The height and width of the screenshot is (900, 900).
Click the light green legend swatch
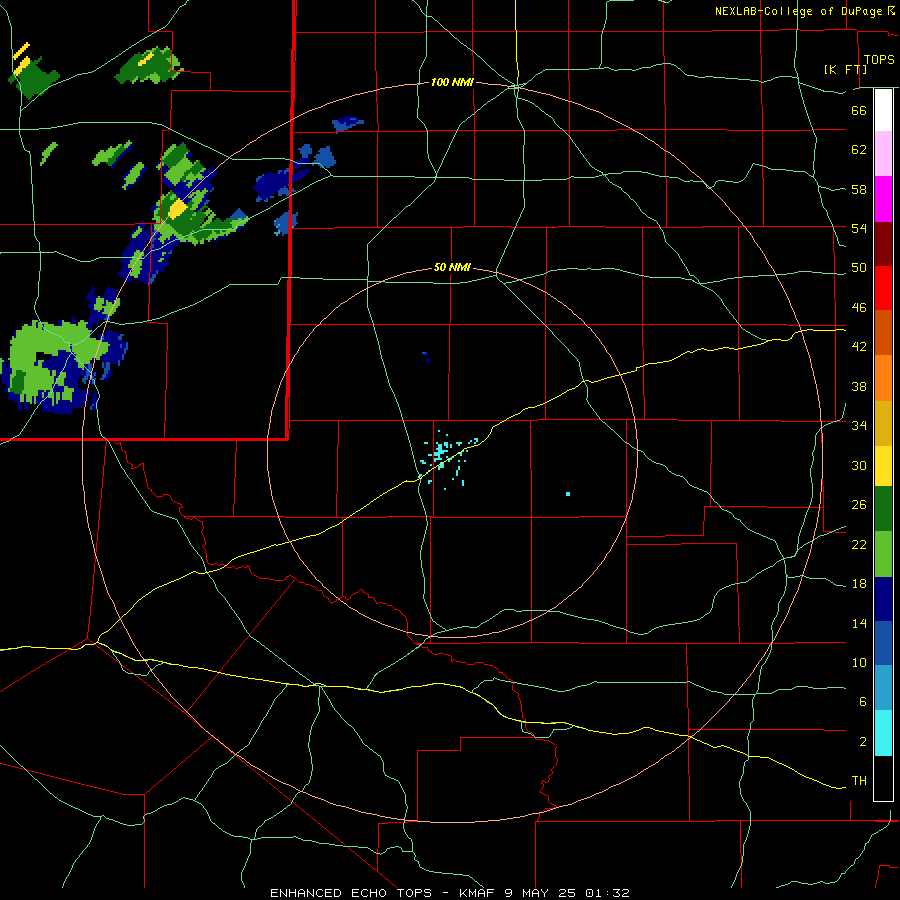point(883,554)
